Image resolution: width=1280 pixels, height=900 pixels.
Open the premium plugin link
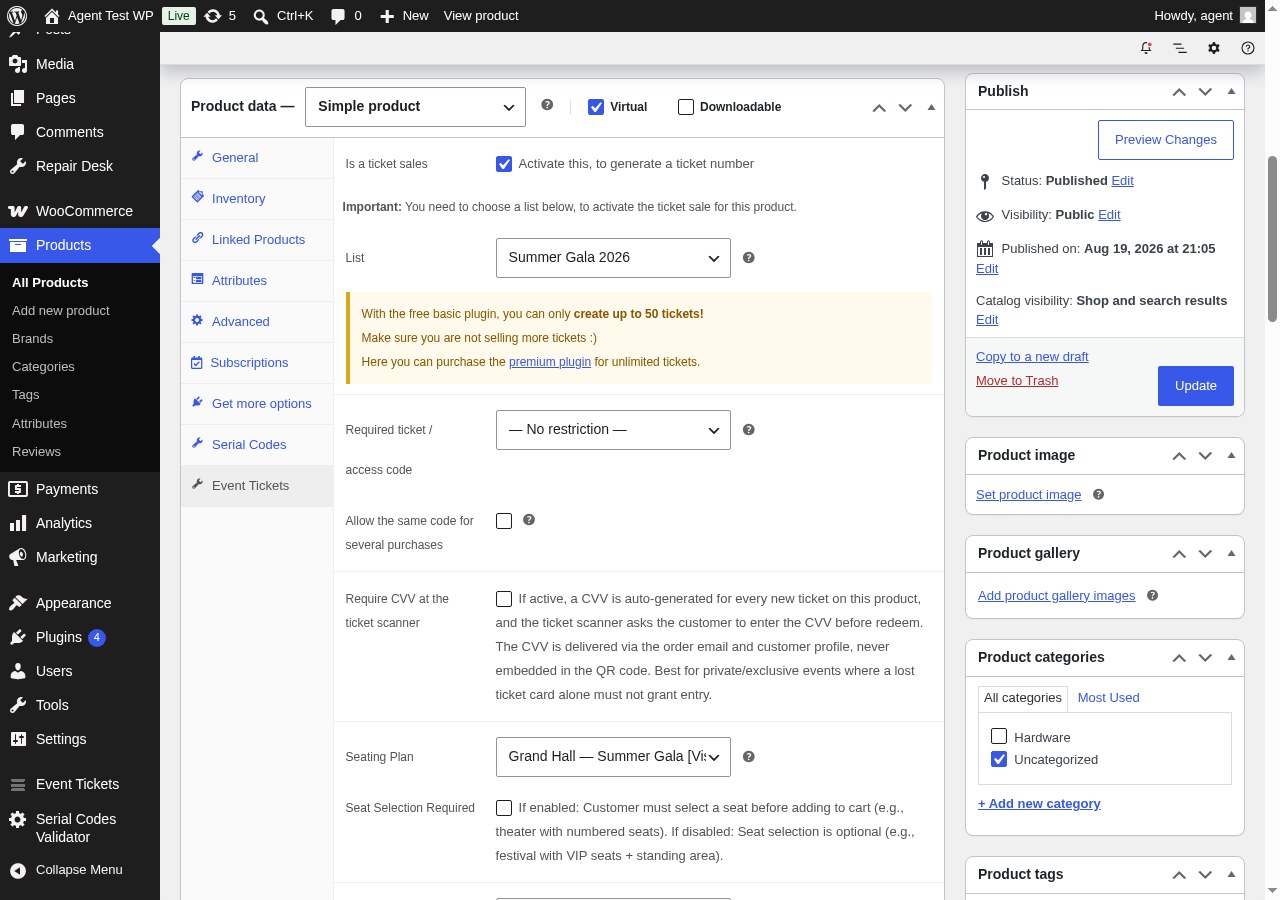pyautogui.click(x=550, y=362)
